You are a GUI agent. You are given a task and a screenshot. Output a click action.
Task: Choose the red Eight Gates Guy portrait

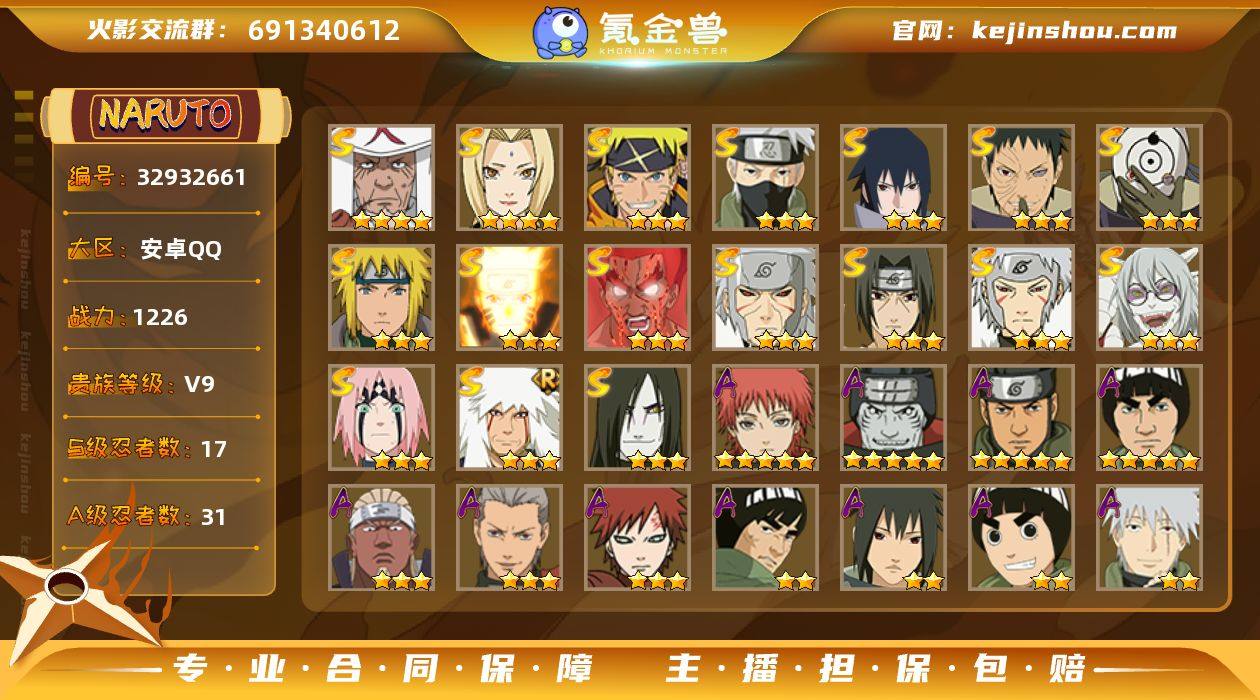coord(637,298)
